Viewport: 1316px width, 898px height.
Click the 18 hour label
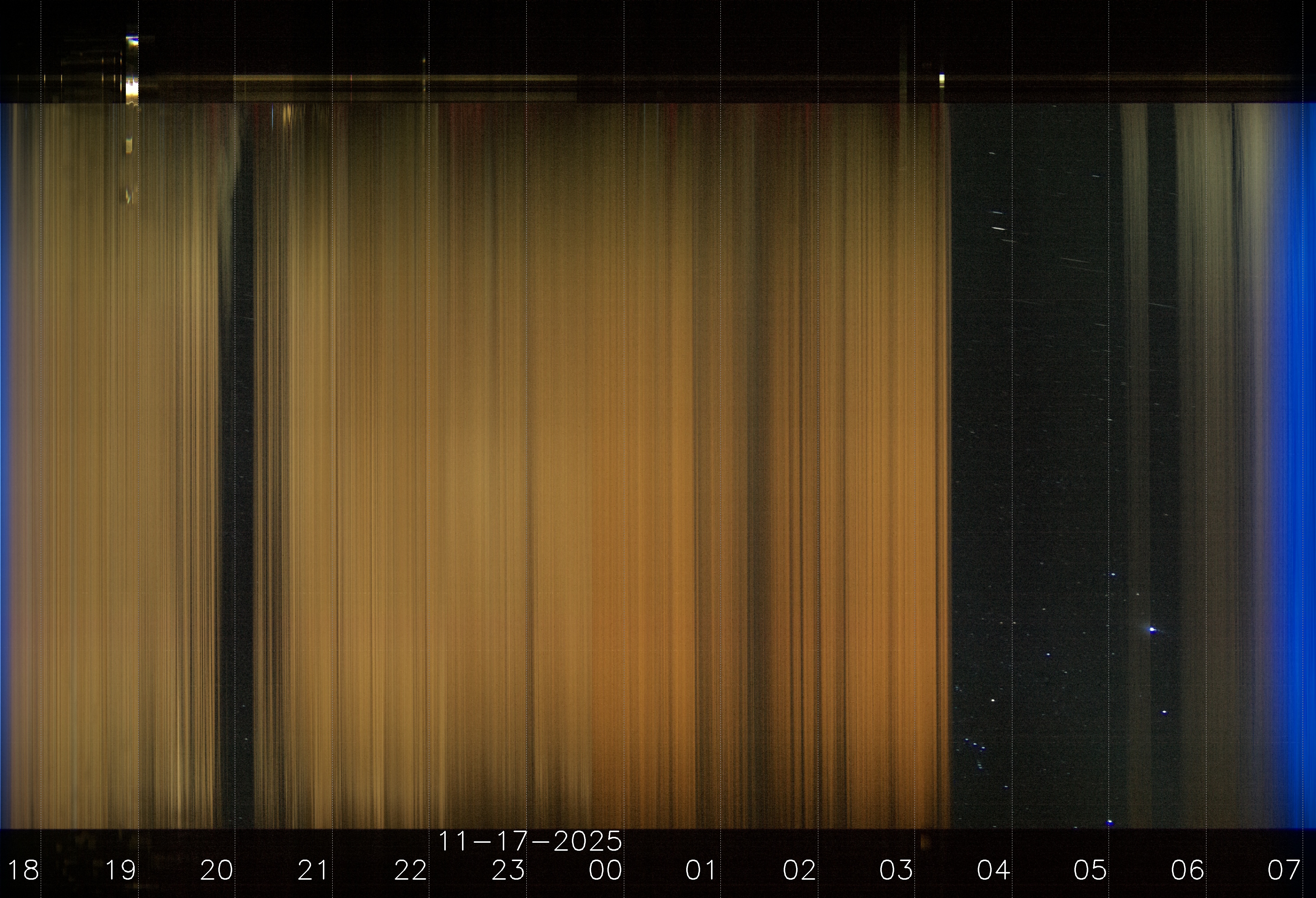[x=23, y=870]
